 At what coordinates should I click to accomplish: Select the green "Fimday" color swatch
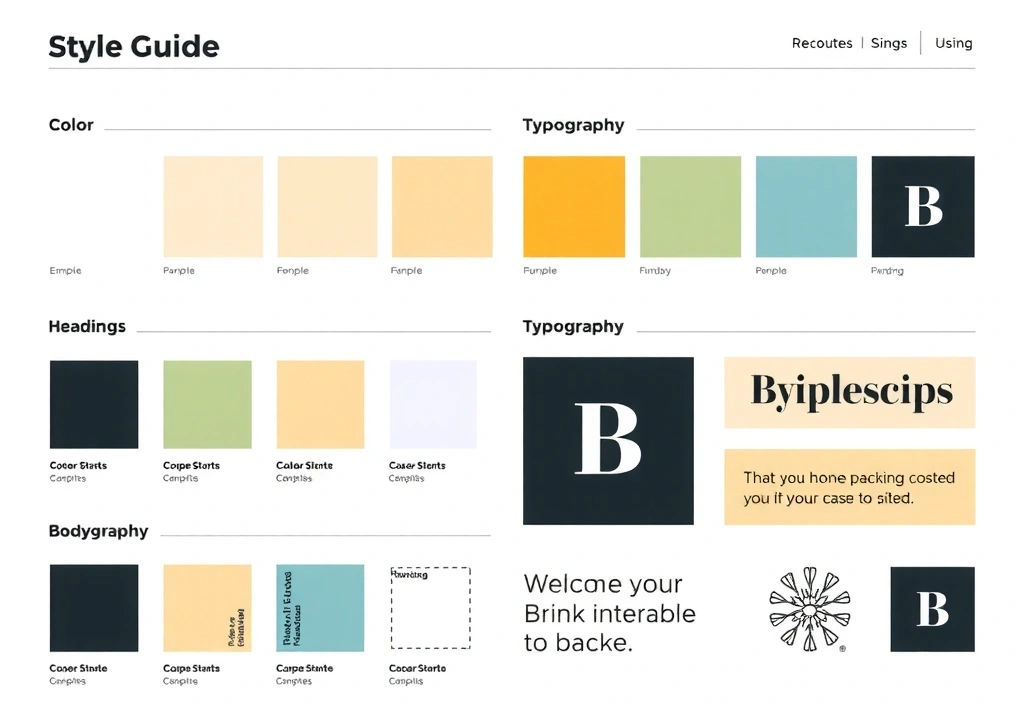[690, 205]
